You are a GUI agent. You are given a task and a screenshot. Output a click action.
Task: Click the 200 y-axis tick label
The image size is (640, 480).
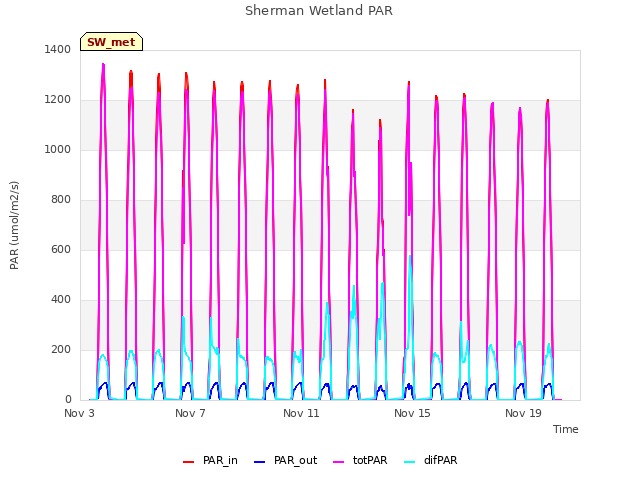tap(61, 350)
